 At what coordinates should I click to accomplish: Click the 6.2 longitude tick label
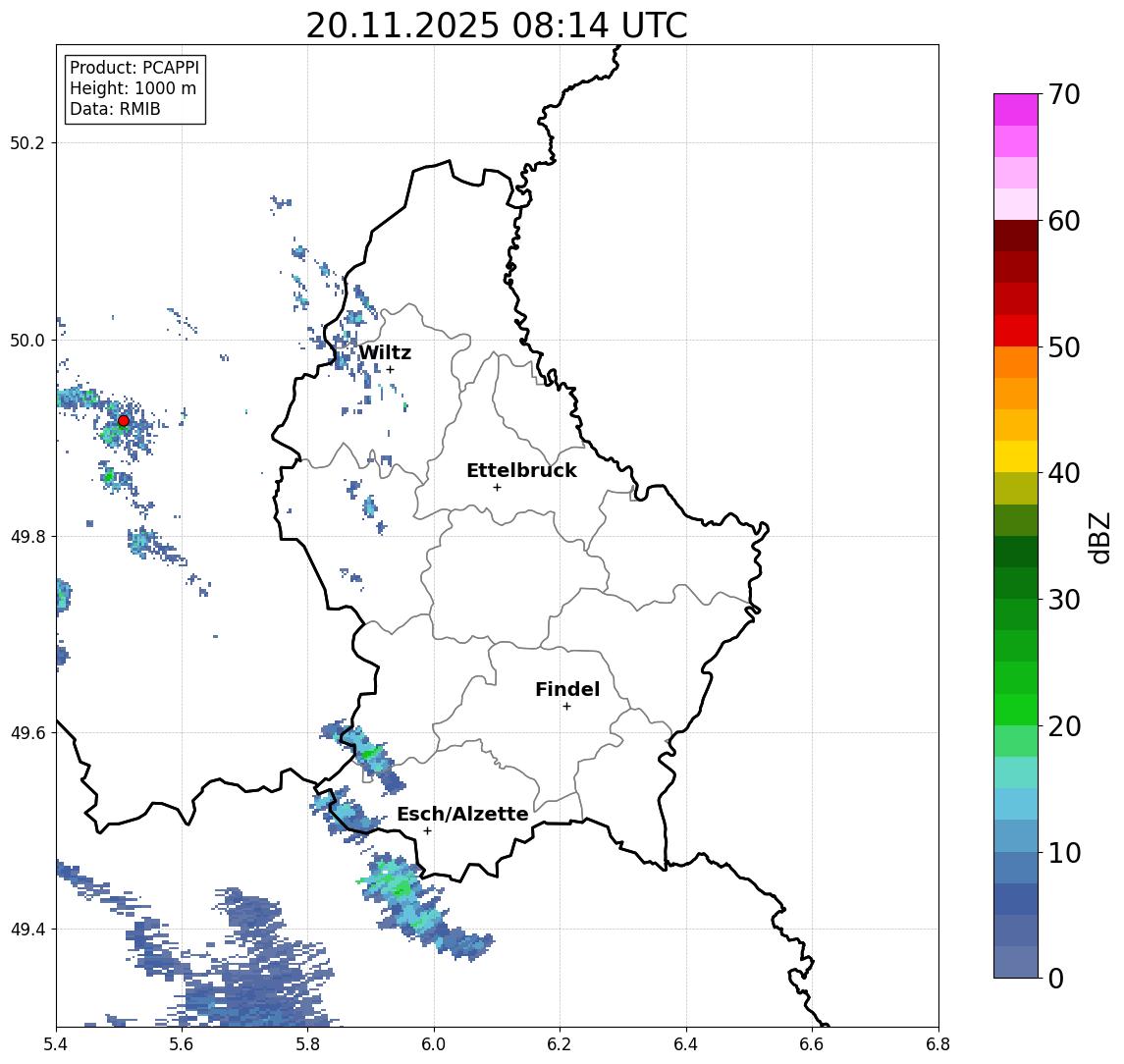click(560, 1044)
